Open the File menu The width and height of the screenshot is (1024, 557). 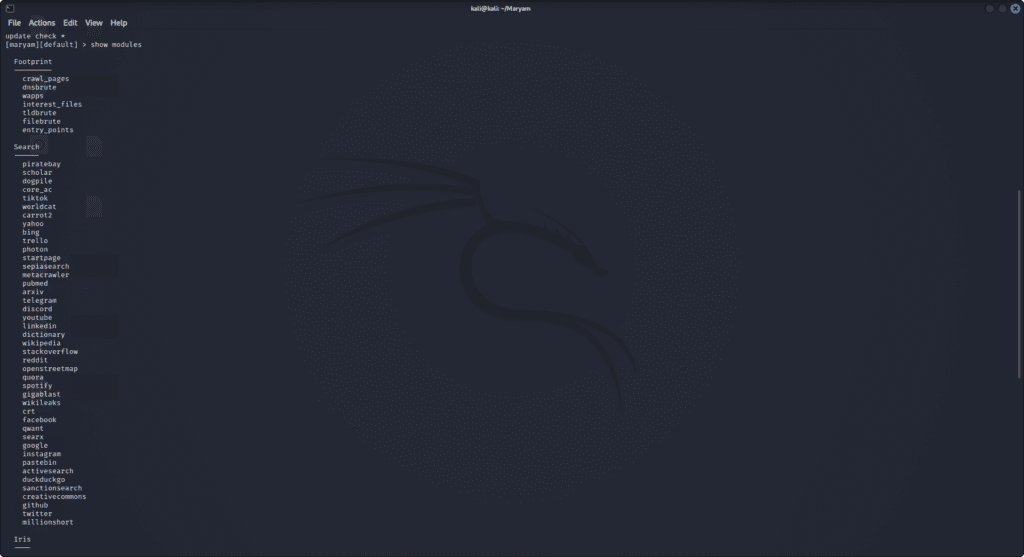tap(14, 23)
